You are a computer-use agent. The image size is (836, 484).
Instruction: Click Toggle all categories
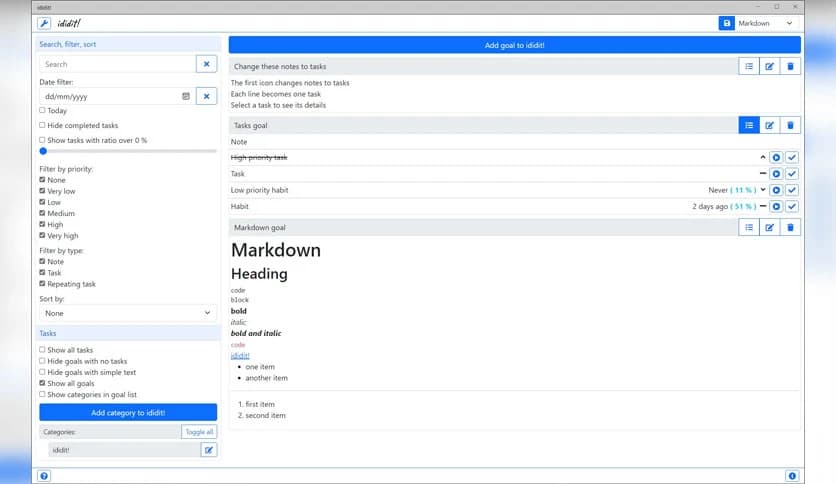pyautogui.click(x=199, y=432)
